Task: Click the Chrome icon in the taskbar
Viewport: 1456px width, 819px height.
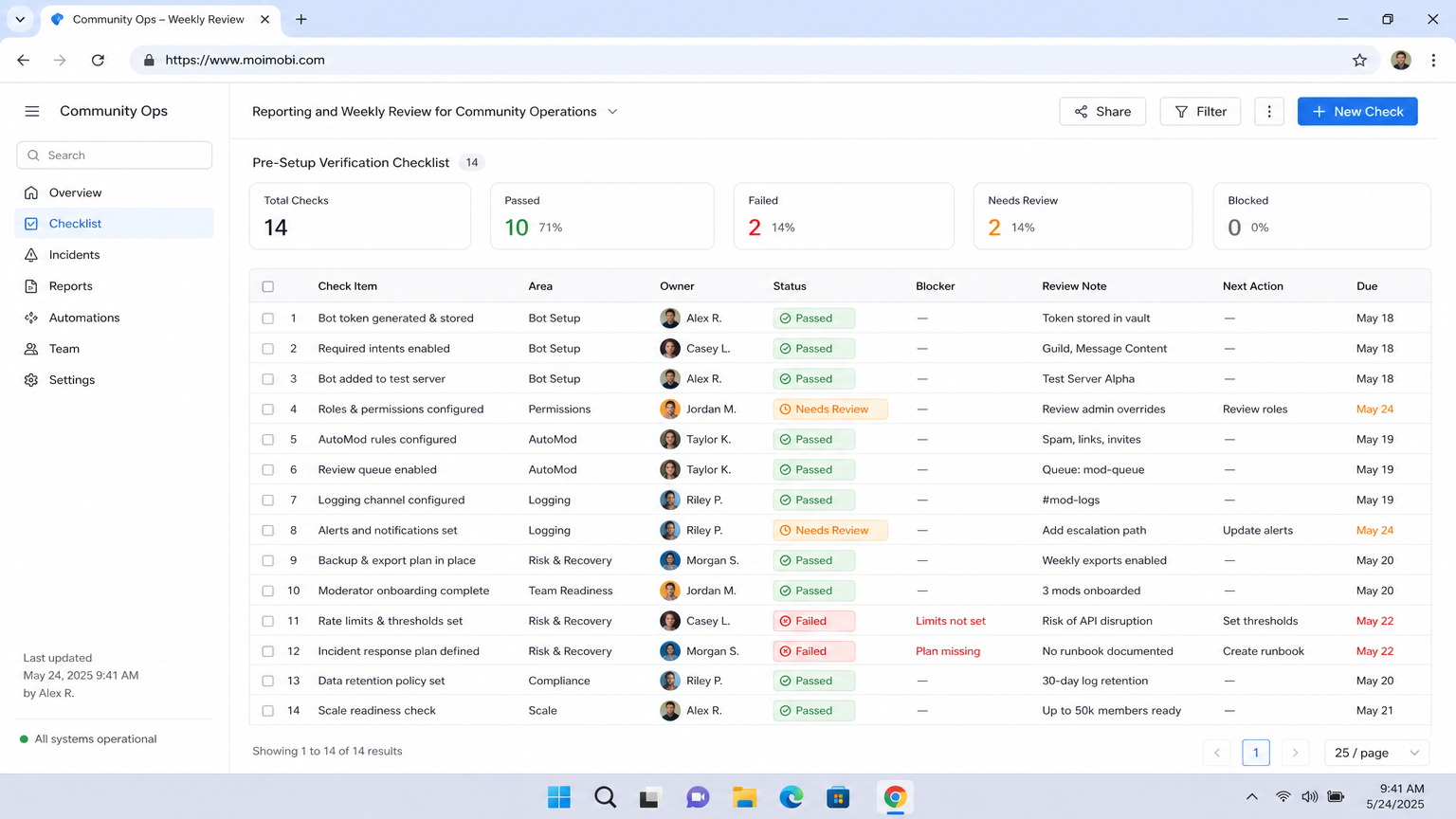Action: (x=895, y=797)
